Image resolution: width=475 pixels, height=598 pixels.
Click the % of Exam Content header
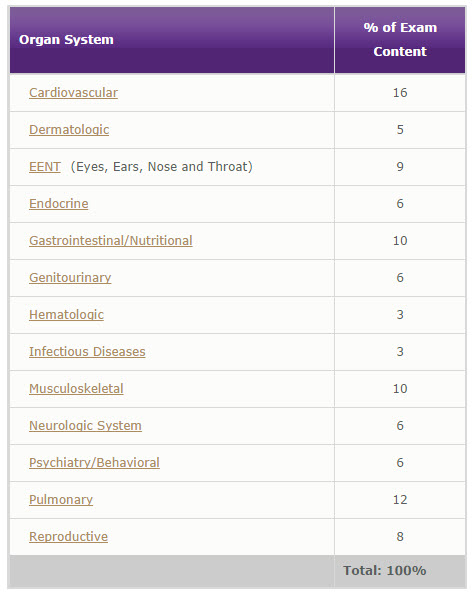point(400,40)
